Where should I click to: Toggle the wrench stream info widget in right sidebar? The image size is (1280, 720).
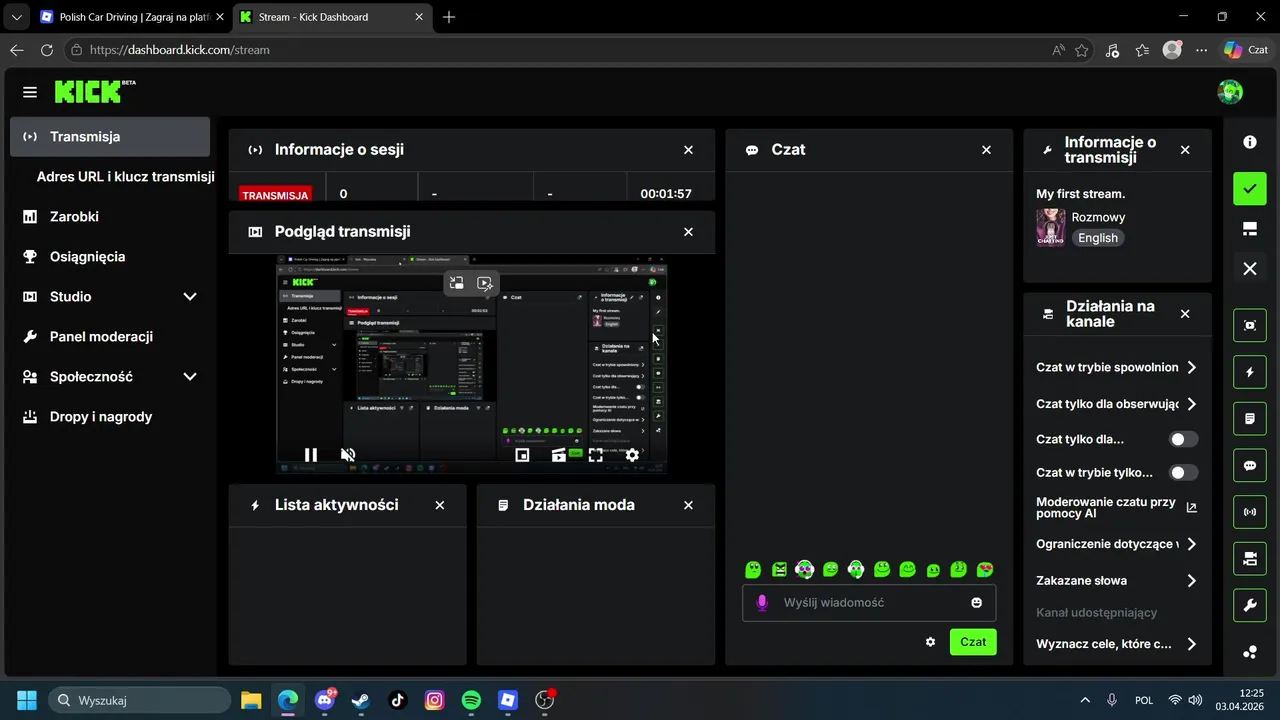1250,605
